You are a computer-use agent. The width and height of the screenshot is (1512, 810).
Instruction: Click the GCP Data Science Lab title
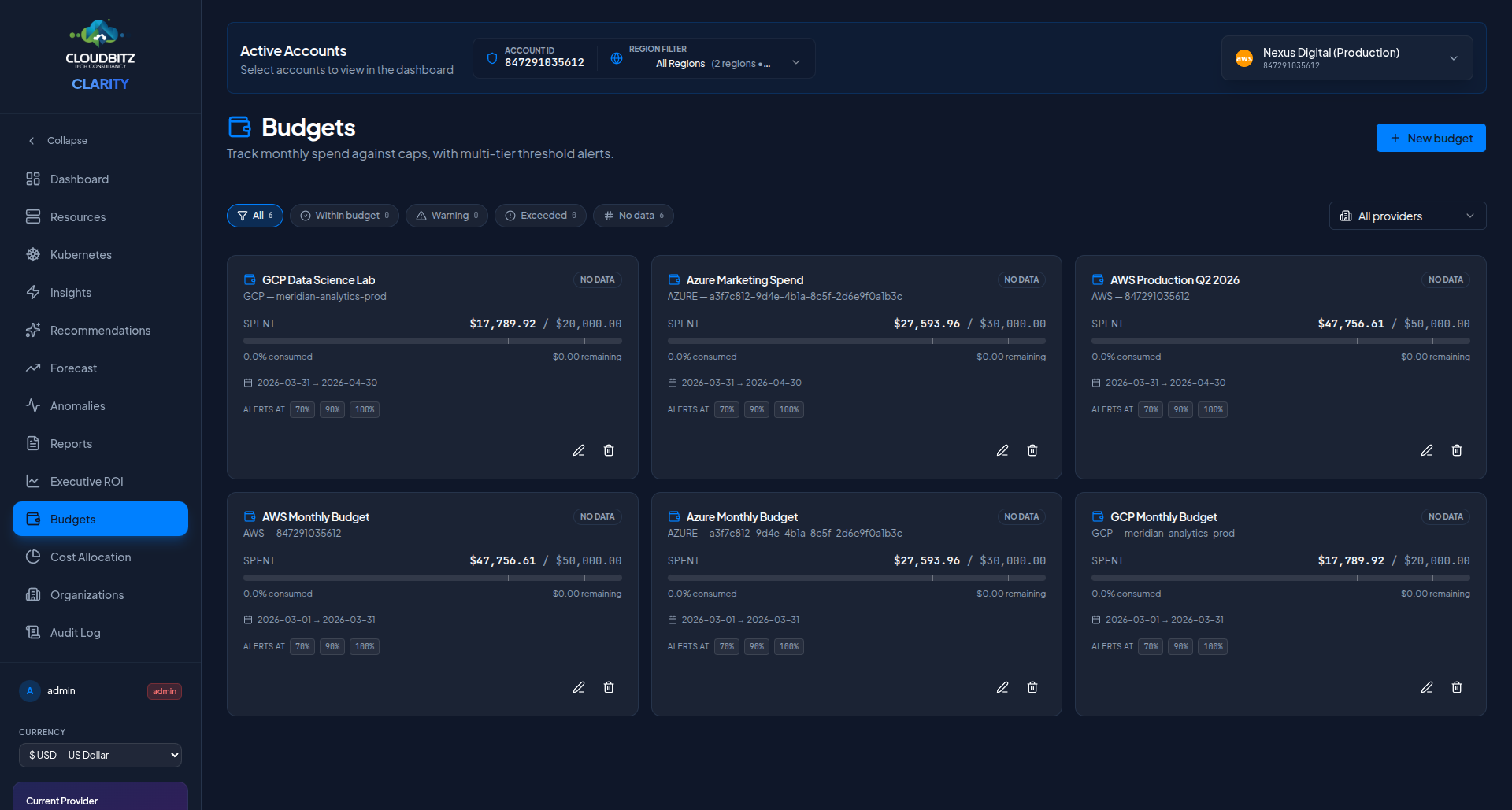[x=318, y=279]
